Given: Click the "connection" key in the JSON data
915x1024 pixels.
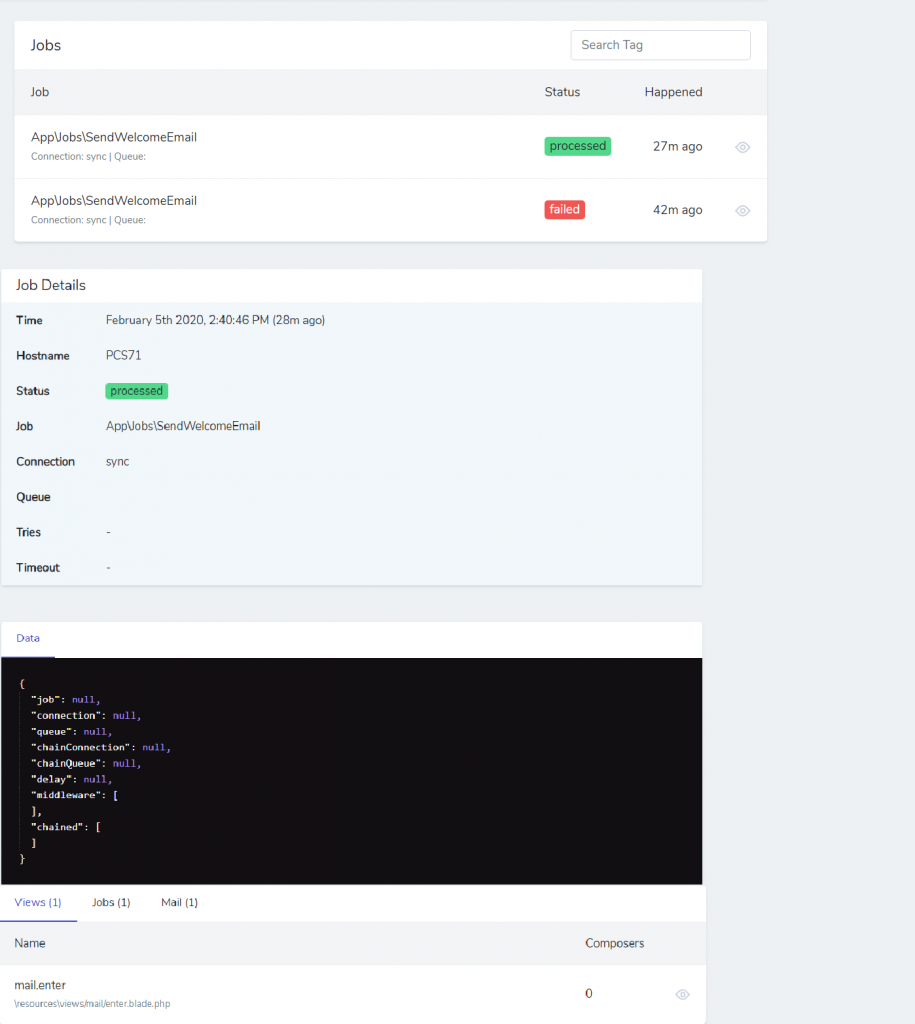Looking at the screenshot, I should point(67,715).
